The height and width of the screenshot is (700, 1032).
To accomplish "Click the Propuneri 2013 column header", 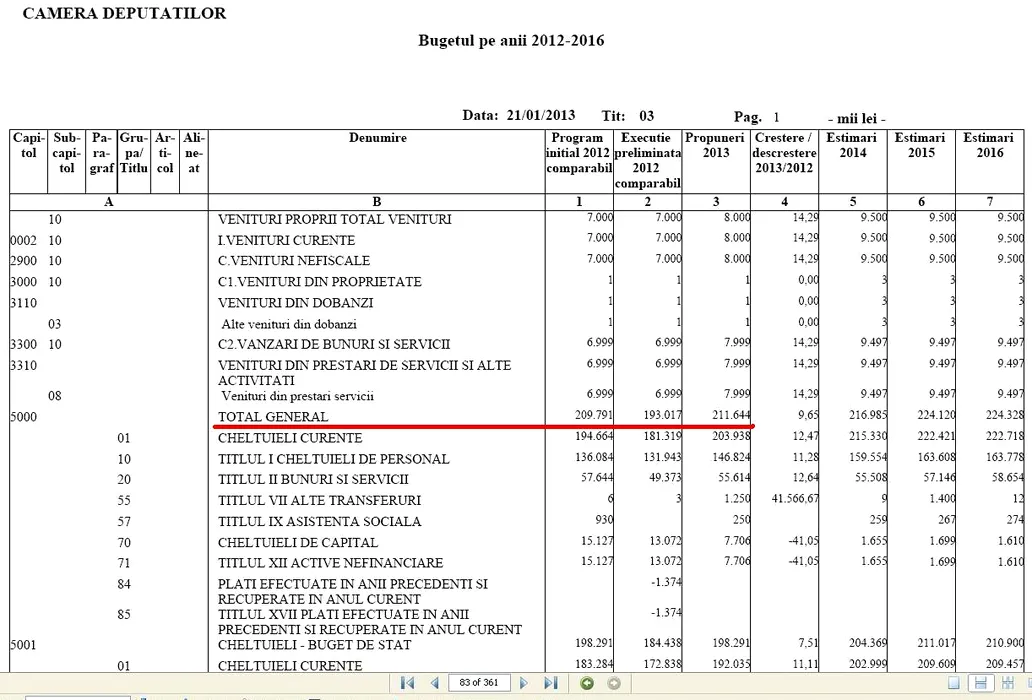I will [x=715, y=145].
